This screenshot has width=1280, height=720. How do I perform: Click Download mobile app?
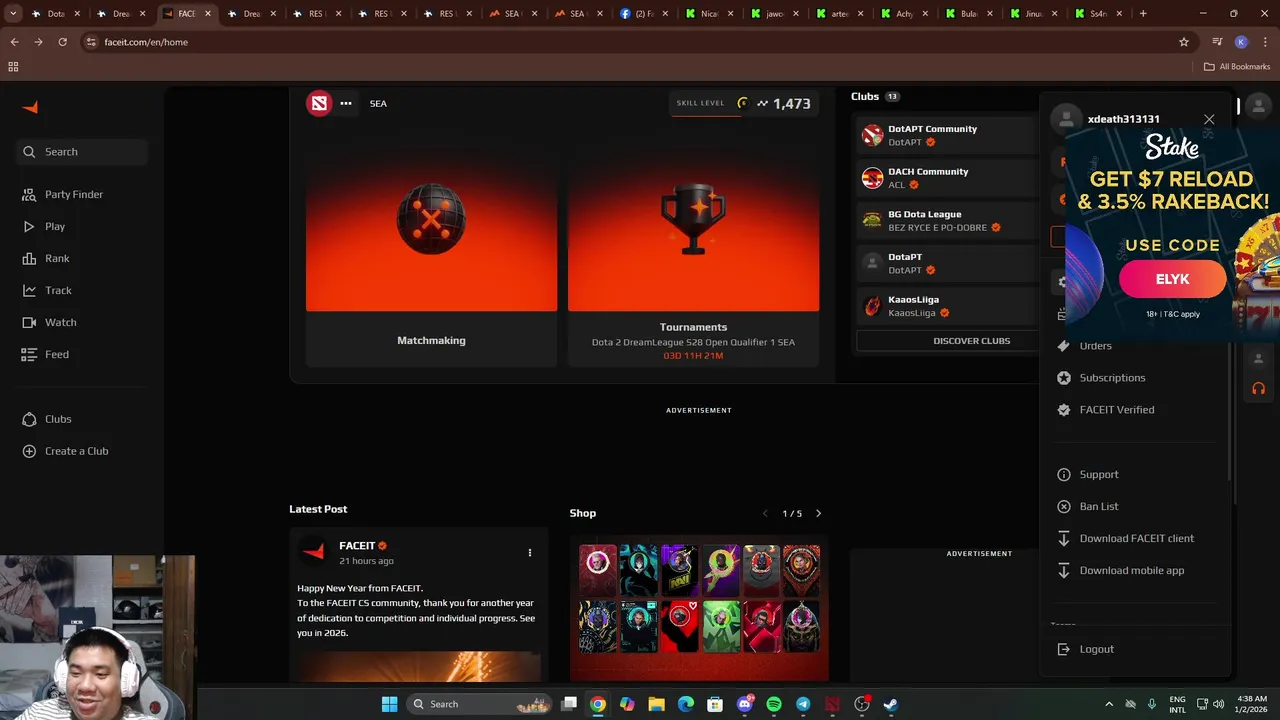tap(1131, 570)
